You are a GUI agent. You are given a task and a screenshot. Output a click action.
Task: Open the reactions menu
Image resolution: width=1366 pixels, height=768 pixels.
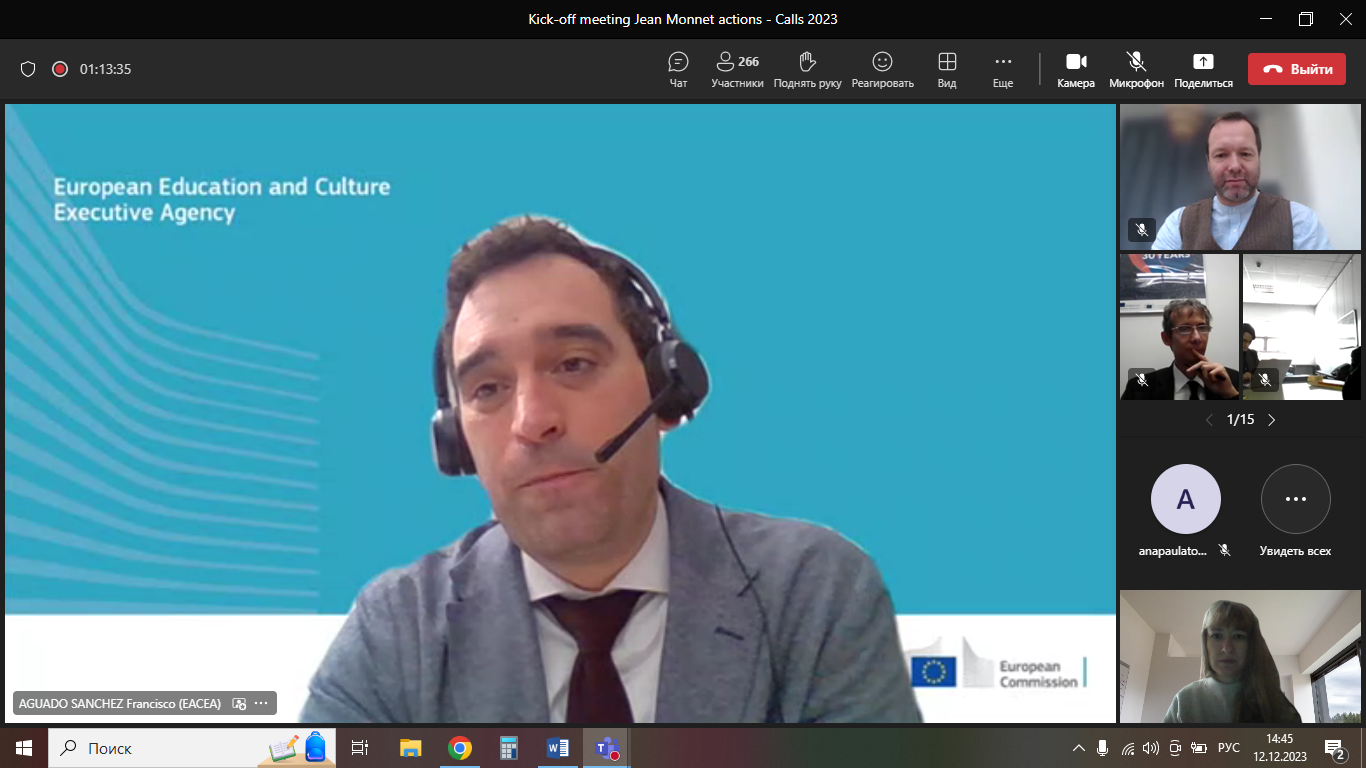882,69
